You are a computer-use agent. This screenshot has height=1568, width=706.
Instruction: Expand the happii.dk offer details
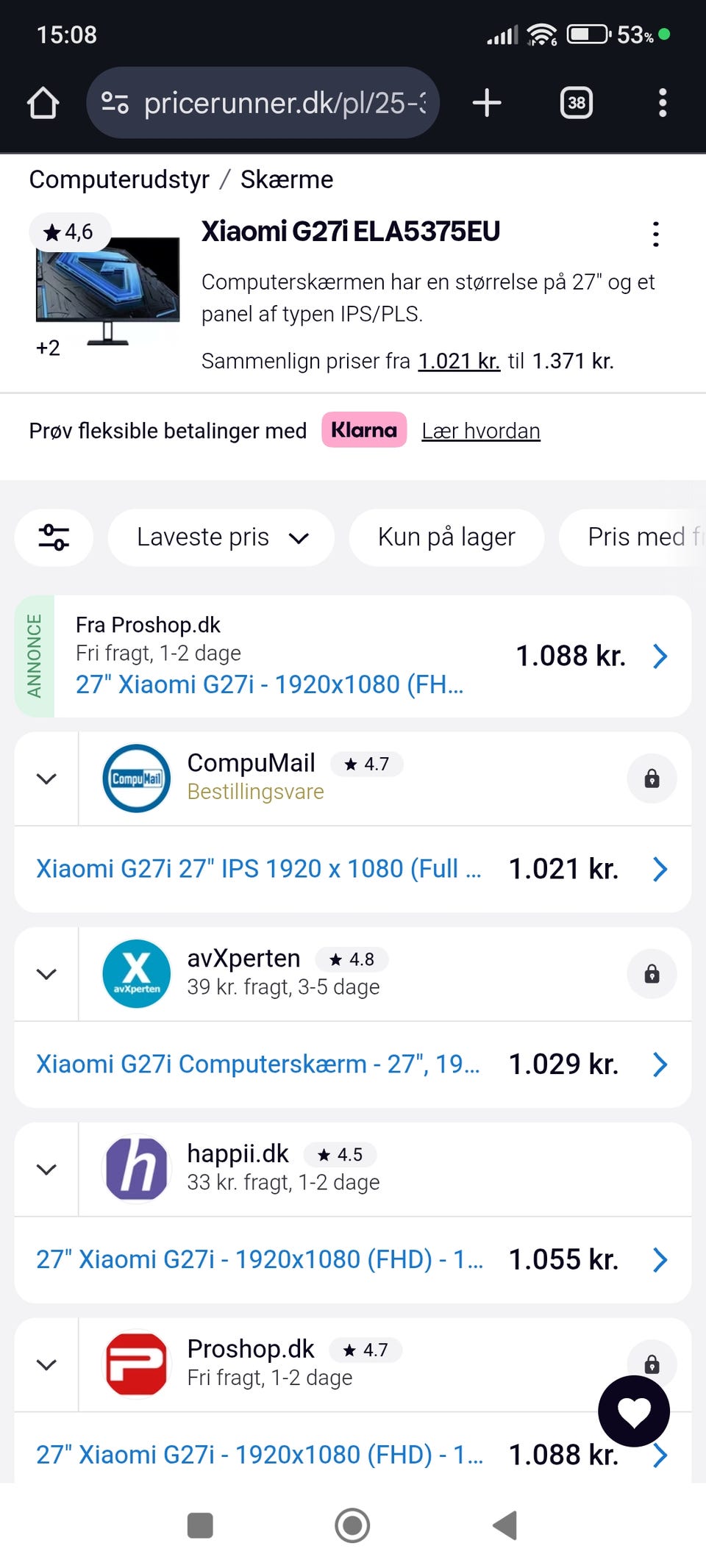46,1170
